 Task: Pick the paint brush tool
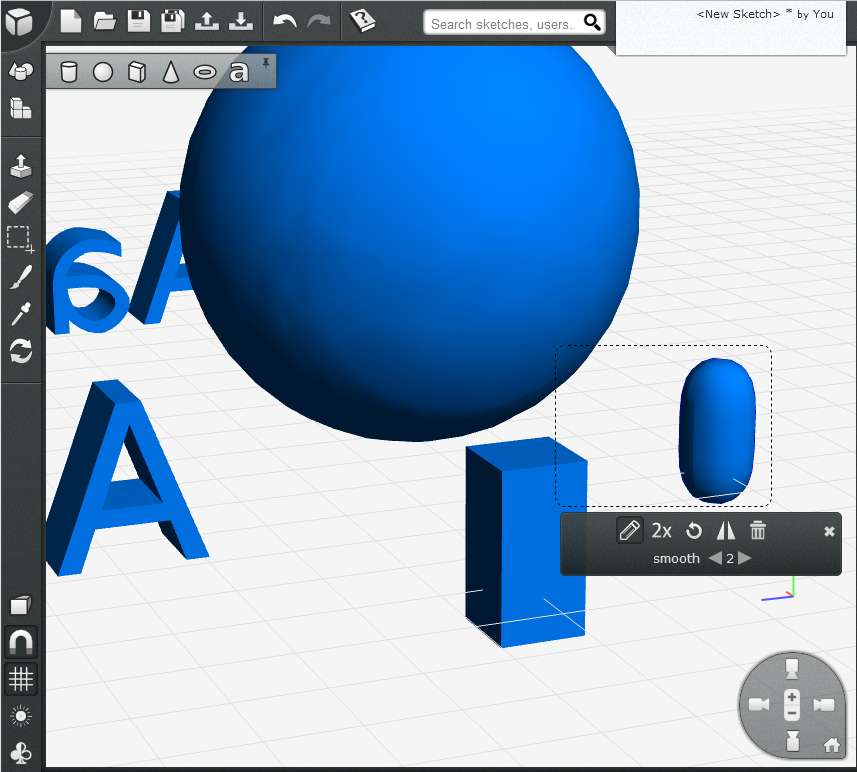(x=20, y=277)
